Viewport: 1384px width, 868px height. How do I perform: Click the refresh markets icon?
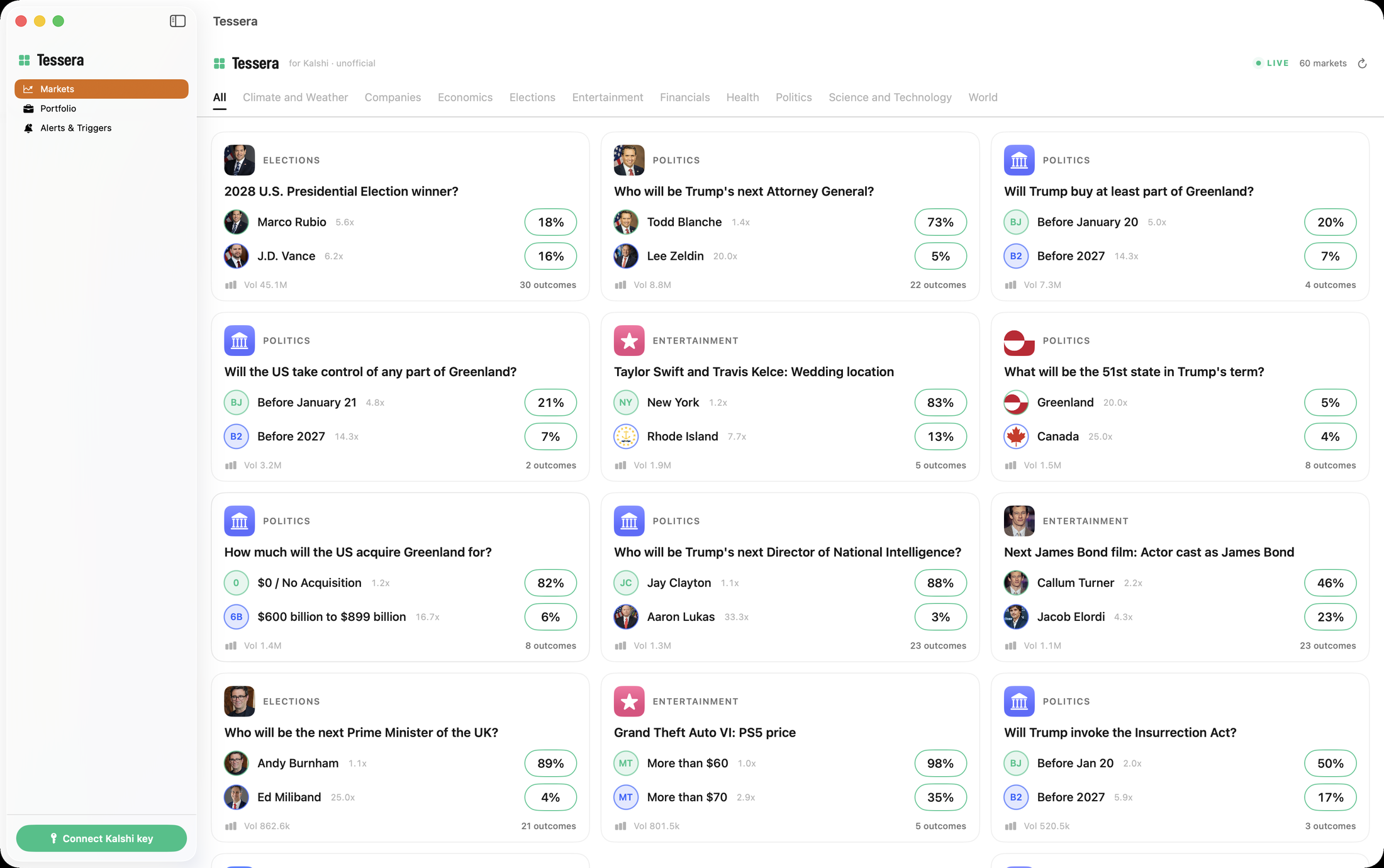pos(1362,64)
